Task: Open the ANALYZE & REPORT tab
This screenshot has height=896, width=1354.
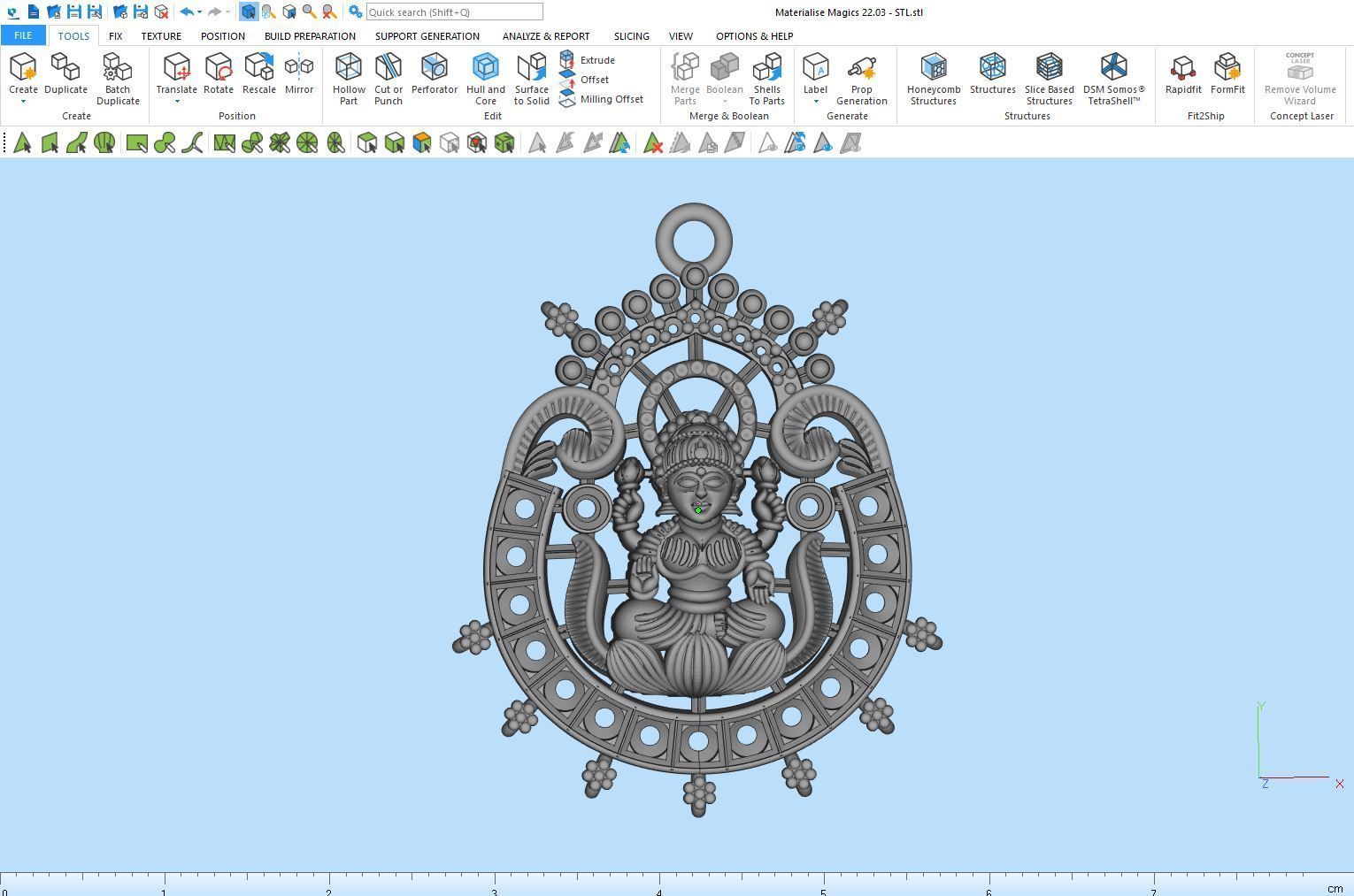Action: [546, 36]
